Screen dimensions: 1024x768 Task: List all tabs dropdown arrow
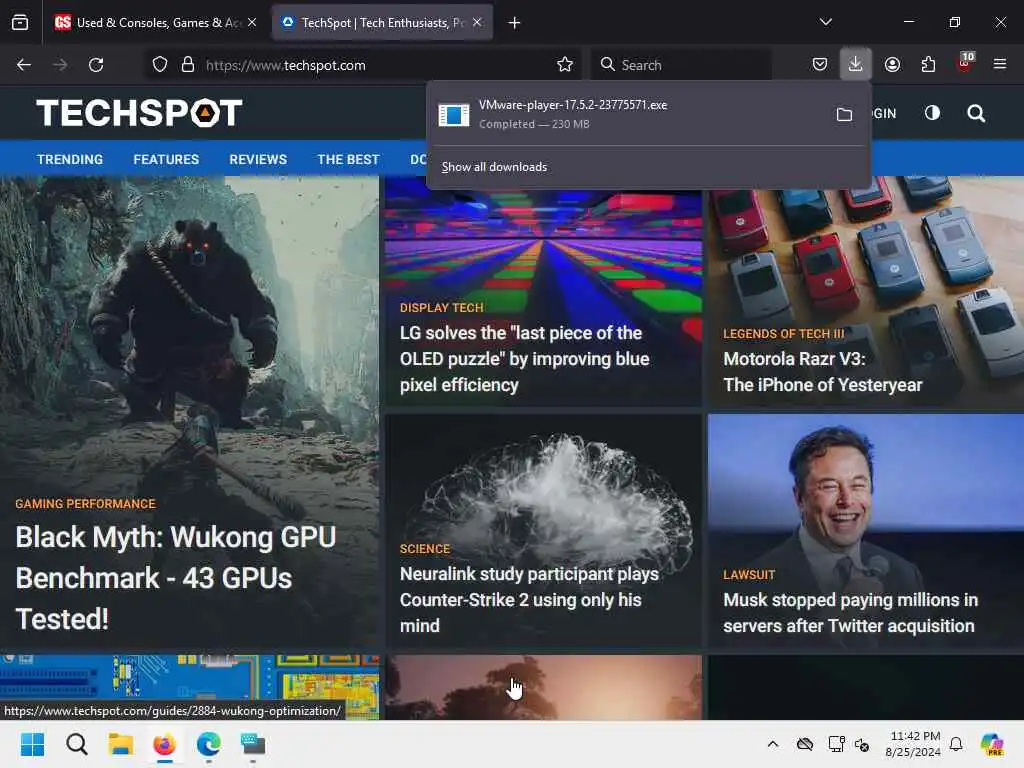[826, 22]
